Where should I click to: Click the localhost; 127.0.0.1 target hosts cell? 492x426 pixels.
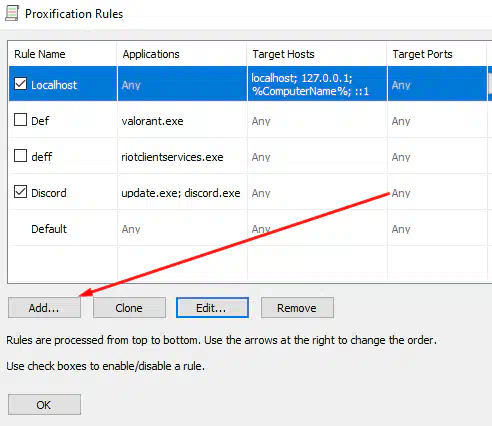point(317,84)
